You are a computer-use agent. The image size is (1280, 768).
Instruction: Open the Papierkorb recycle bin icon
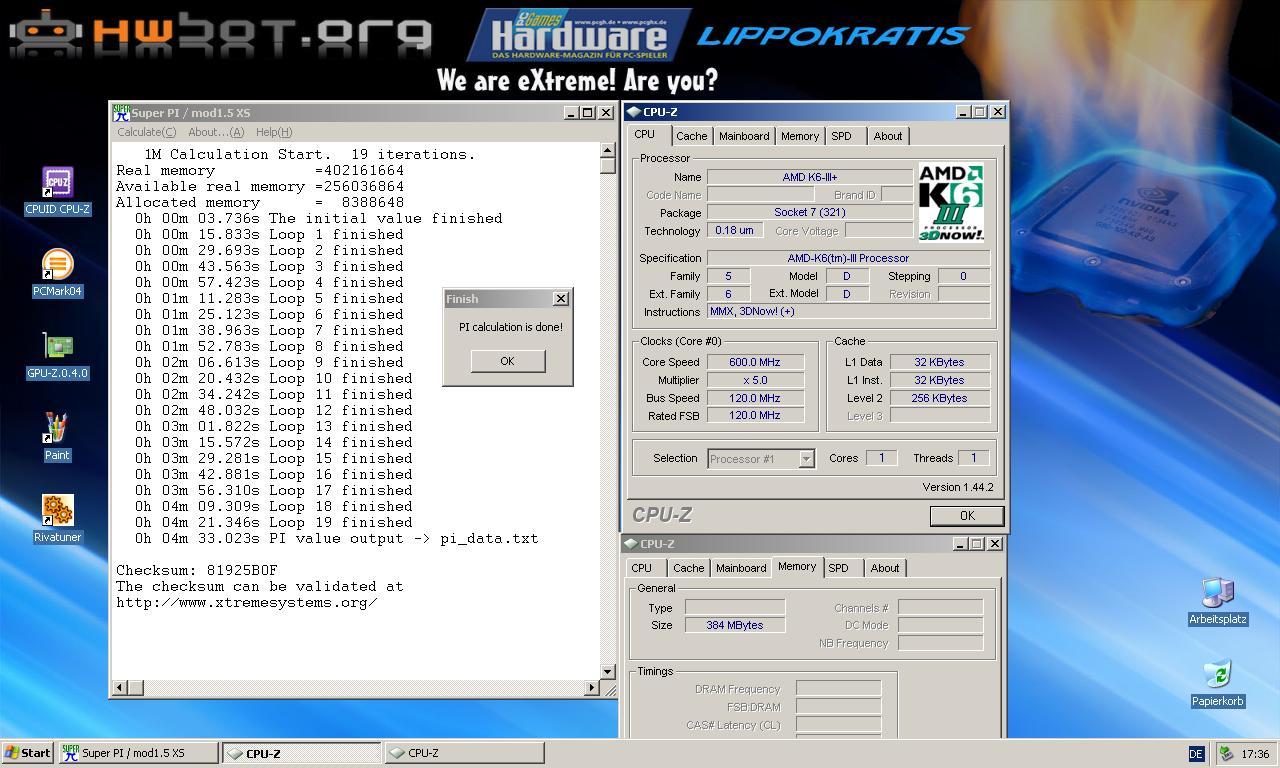coord(1218,683)
